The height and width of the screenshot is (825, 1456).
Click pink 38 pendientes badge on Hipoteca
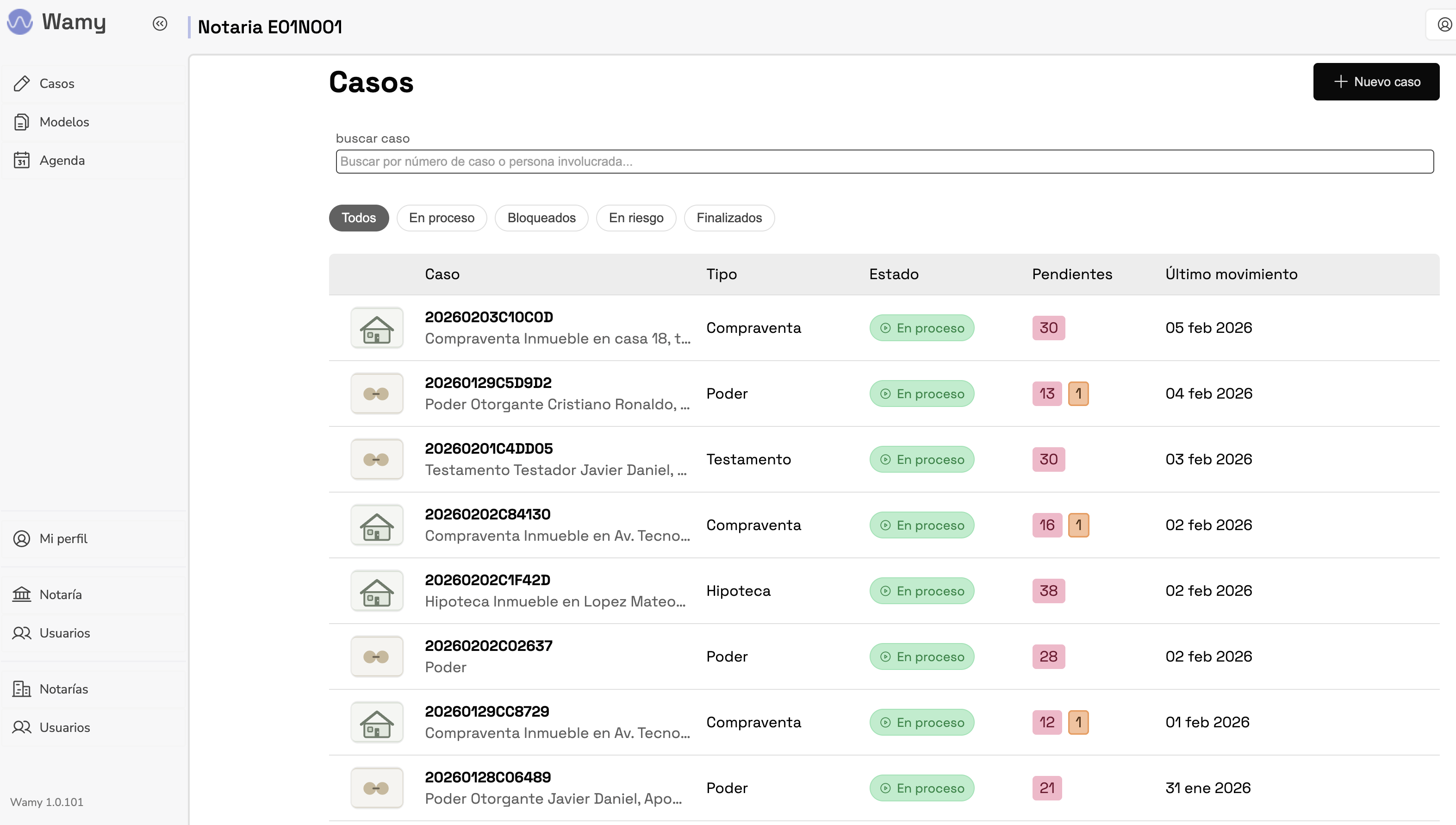(x=1048, y=591)
